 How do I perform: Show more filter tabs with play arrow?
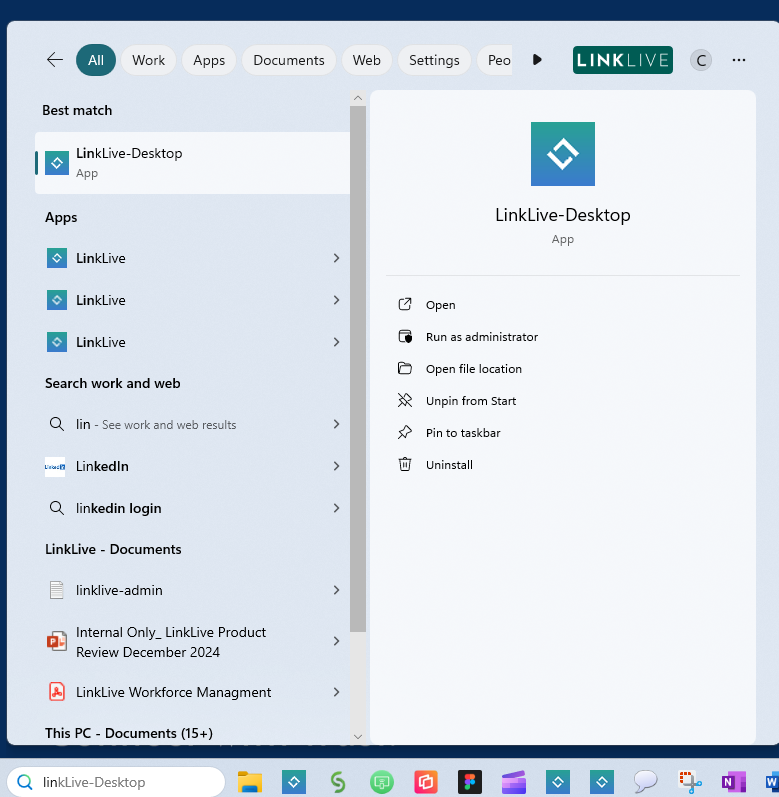(537, 60)
